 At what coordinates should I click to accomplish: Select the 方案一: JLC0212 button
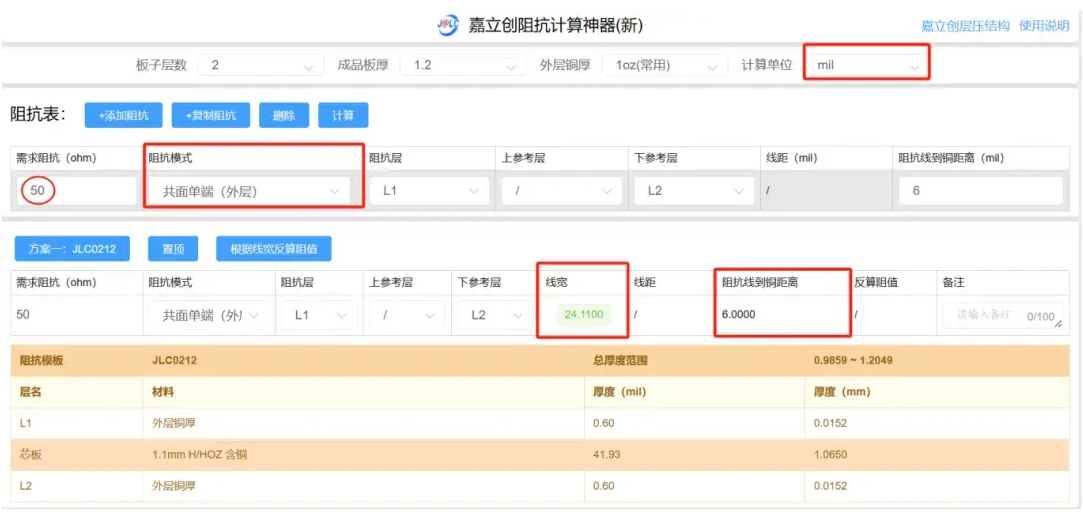(x=73, y=249)
